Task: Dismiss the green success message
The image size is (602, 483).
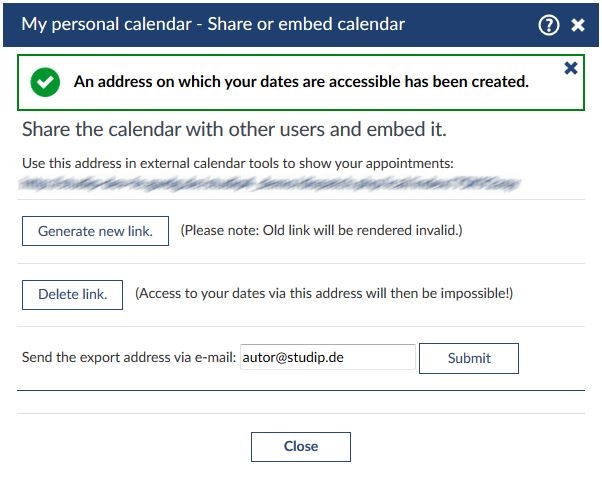Action: [x=571, y=68]
